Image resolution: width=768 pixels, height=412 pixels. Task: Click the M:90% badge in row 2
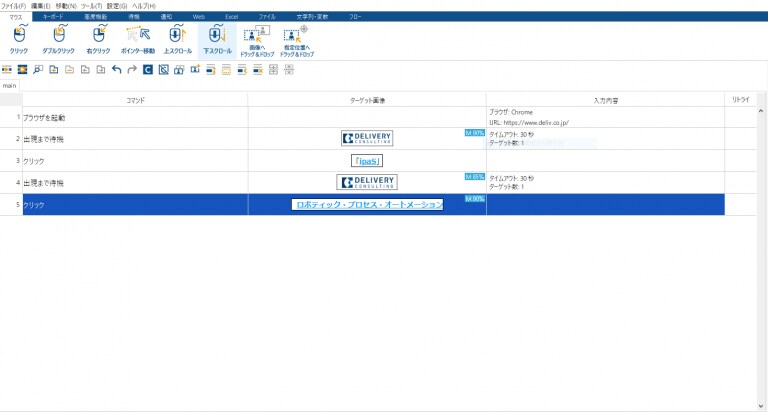475,133
